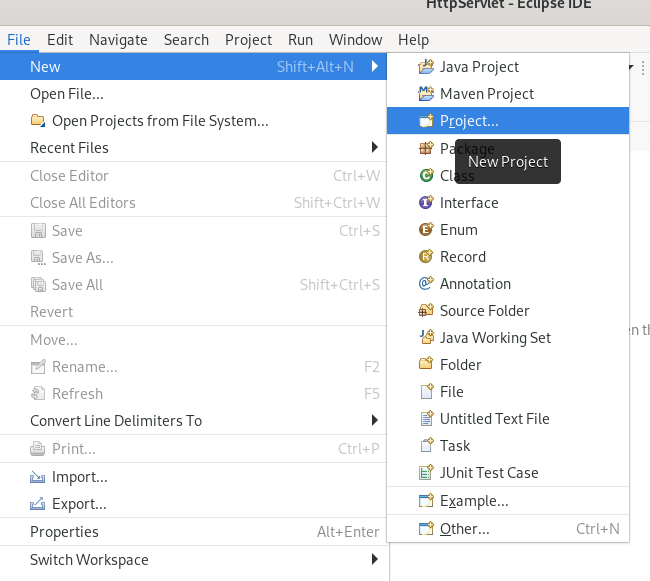
Task: Click the Project... wizard icon
Action: click(426, 121)
